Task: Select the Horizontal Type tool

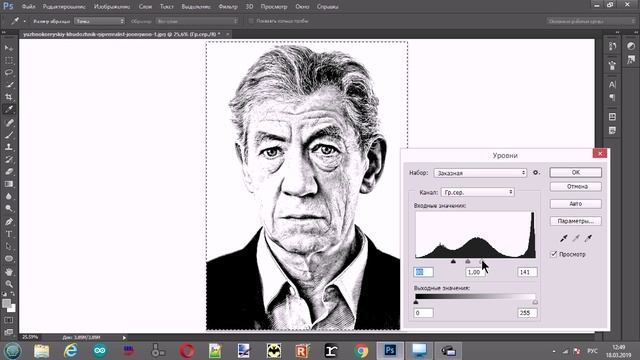Action: click(x=9, y=234)
